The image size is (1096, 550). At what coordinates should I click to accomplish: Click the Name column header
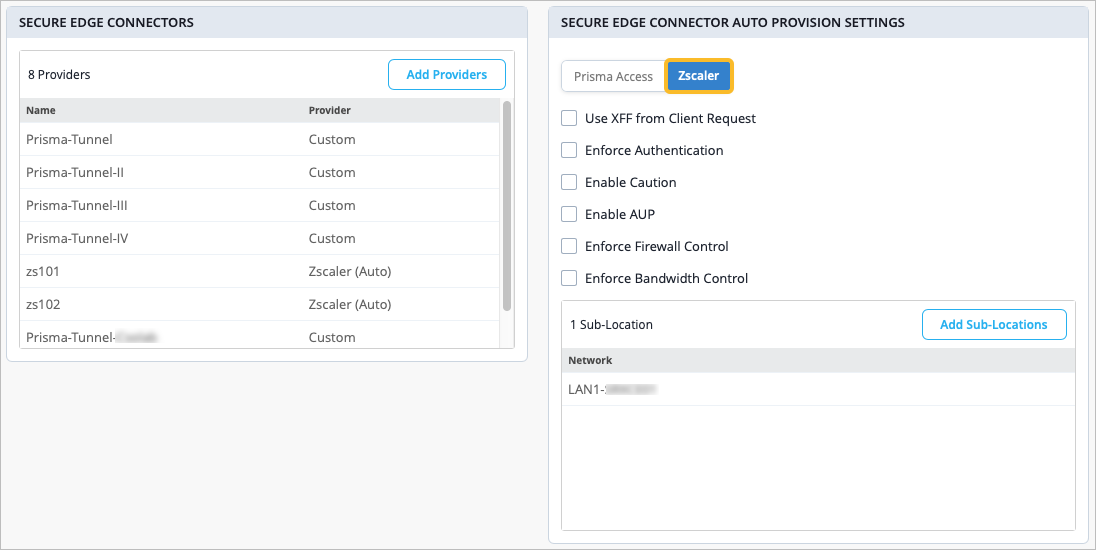click(x=41, y=110)
